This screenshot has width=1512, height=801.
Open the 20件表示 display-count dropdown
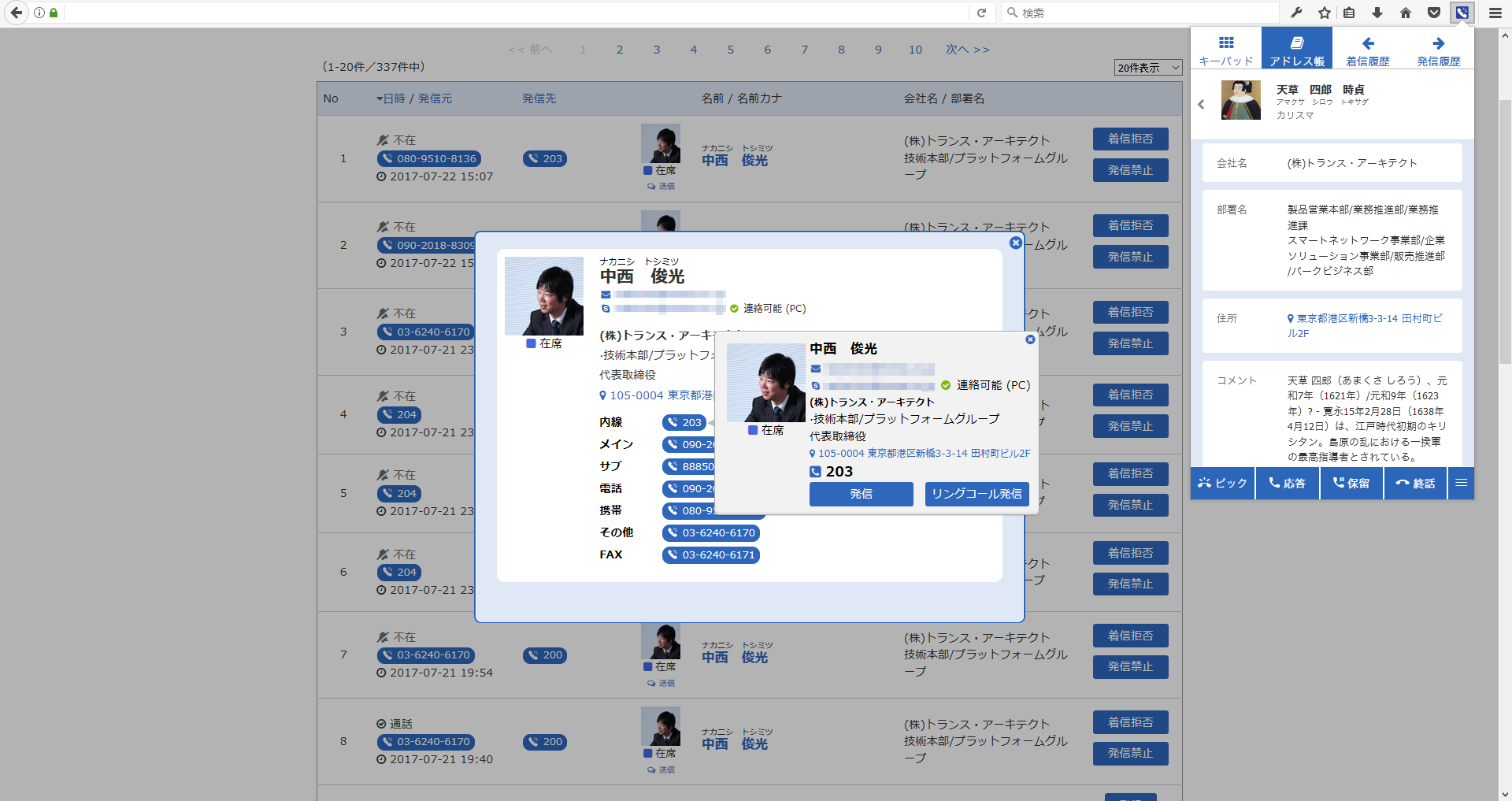tap(1147, 67)
